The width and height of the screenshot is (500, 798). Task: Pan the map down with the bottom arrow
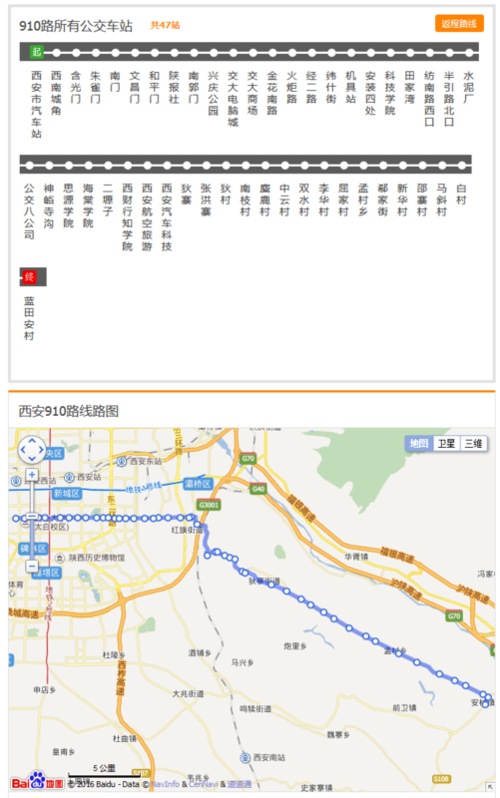pos(32,459)
